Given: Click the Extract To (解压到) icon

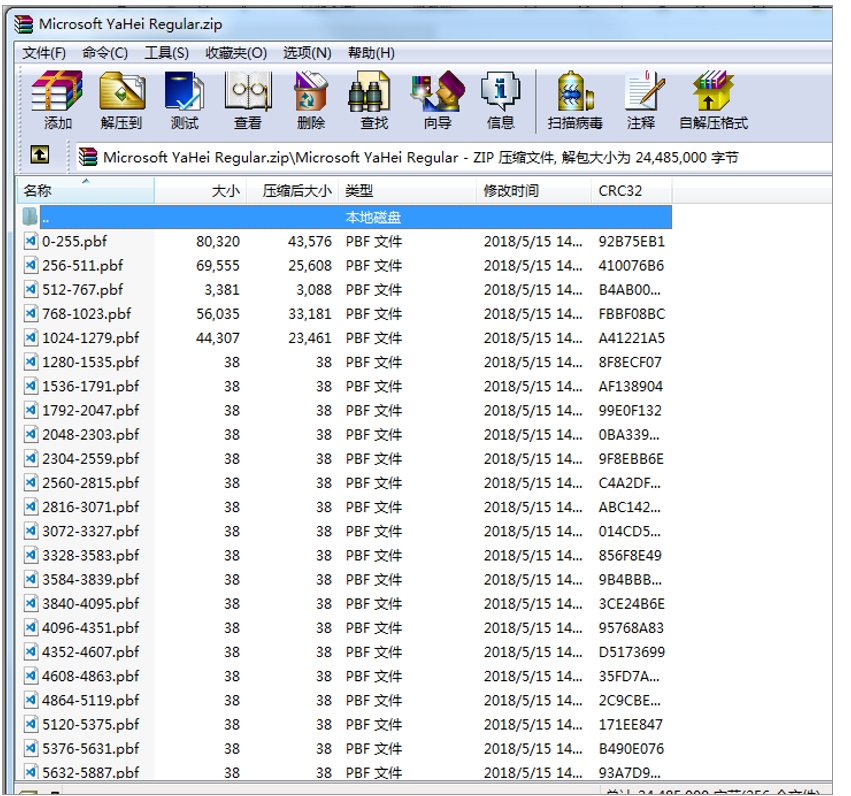Looking at the screenshot, I should coord(121,100).
